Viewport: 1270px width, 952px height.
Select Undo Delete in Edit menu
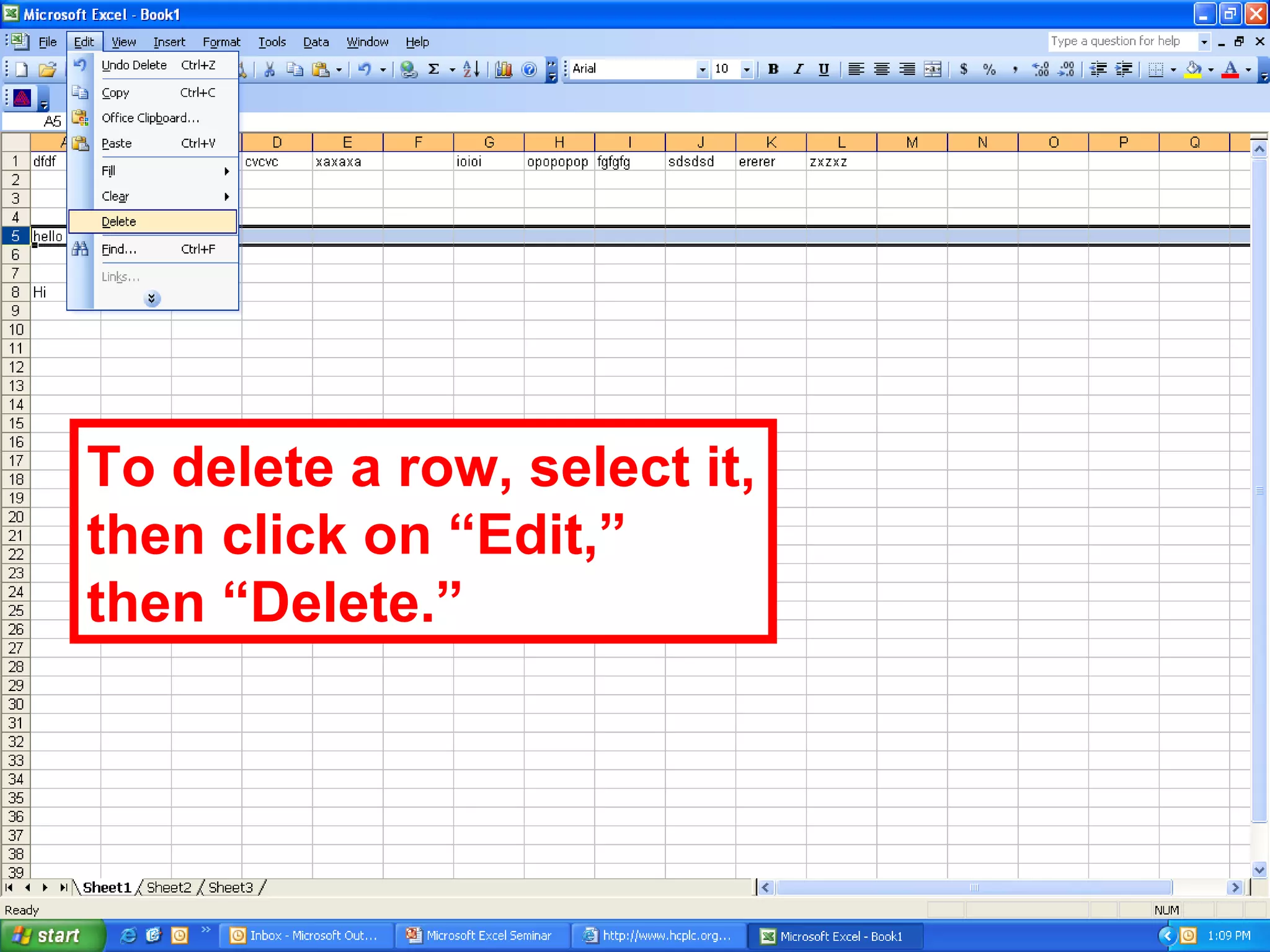point(153,65)
